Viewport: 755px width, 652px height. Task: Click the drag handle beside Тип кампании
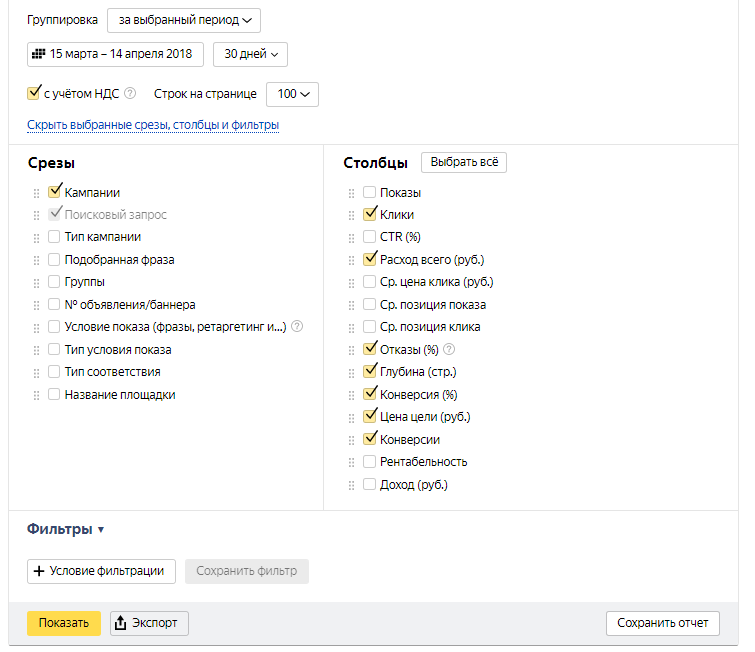pos(37,238)
